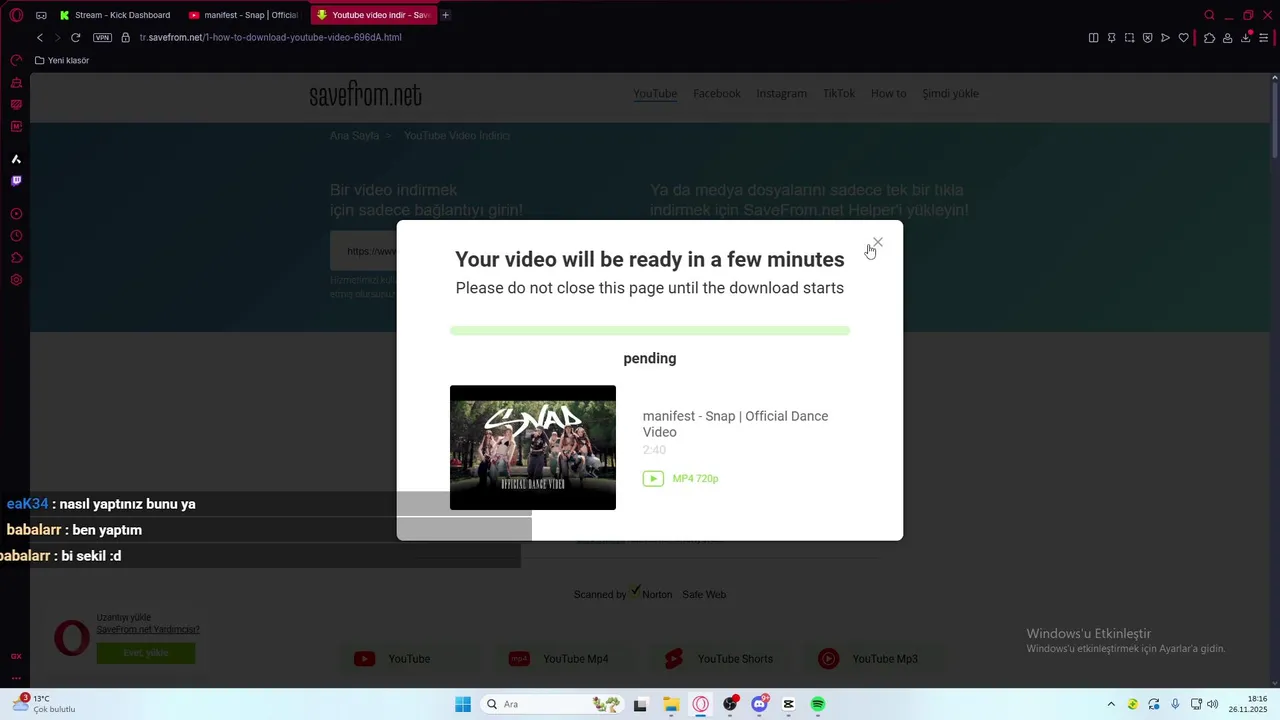The image size is (1280, 720).
Task: Switch to manifest - Snap YouTube tab
Action: 244,15
